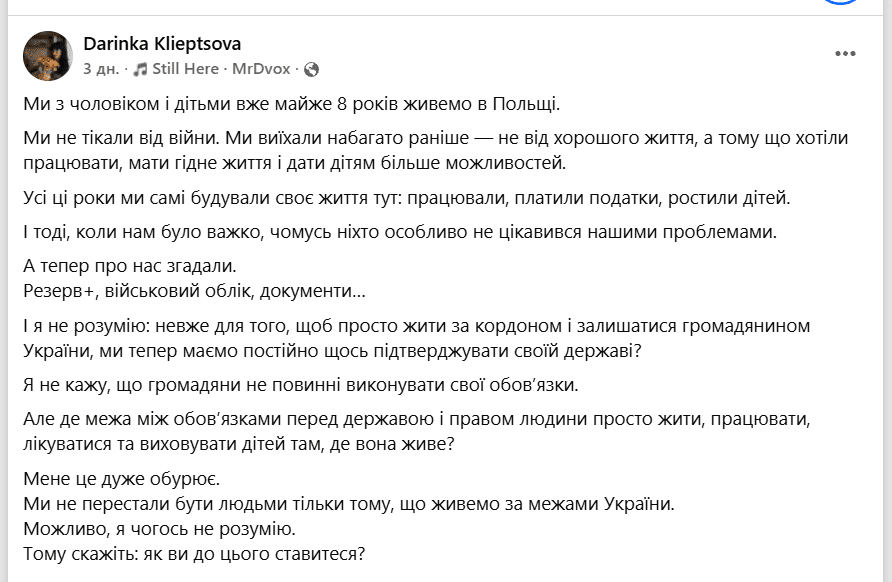This screenshot has width=892, height=582.
Task: Click the sentence starting "Усі ці роки"
Action: coord(407,198)
